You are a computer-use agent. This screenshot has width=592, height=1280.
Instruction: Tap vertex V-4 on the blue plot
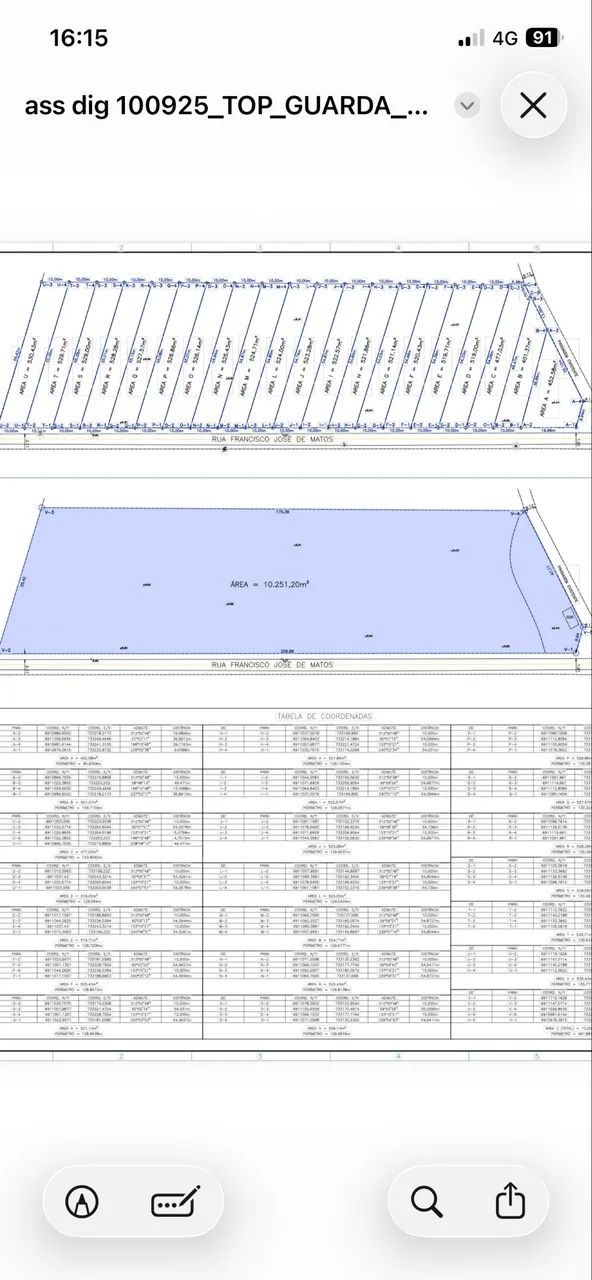(515, 513)
